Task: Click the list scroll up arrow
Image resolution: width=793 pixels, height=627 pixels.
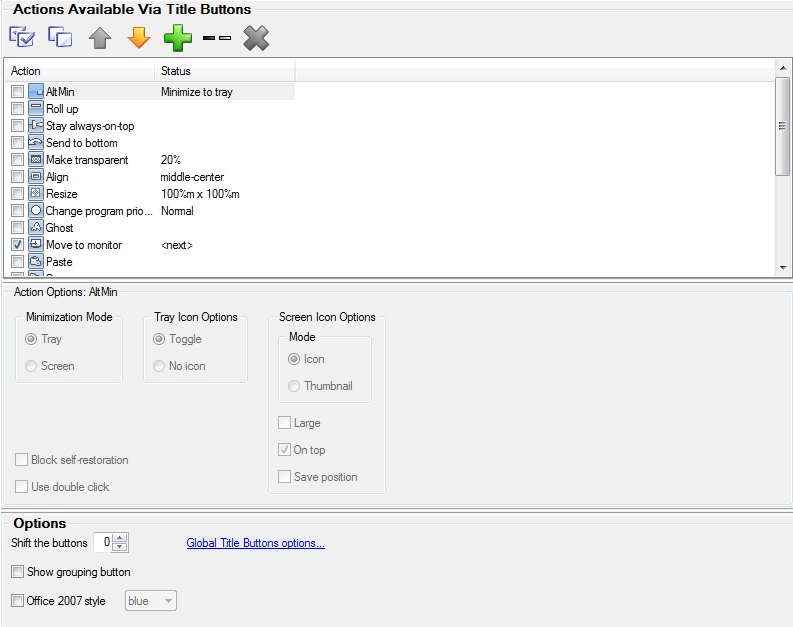Action: pos(783,68)
